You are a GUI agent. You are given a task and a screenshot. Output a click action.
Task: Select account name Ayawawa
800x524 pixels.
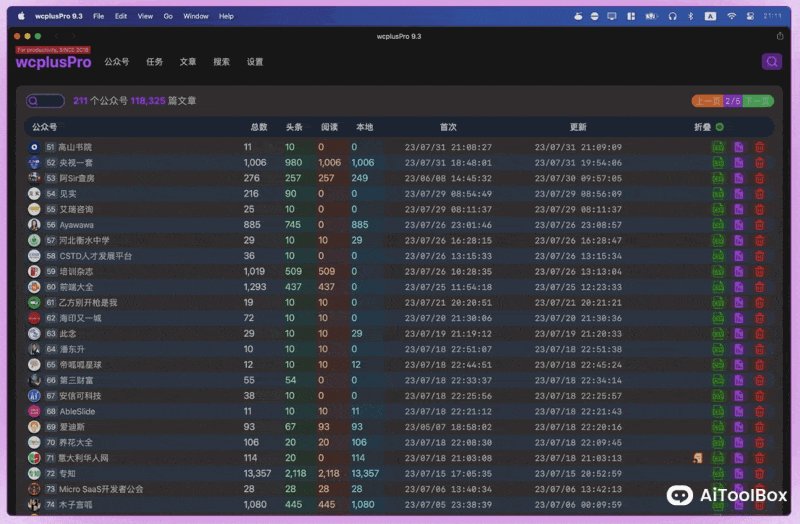click(77, 225)
